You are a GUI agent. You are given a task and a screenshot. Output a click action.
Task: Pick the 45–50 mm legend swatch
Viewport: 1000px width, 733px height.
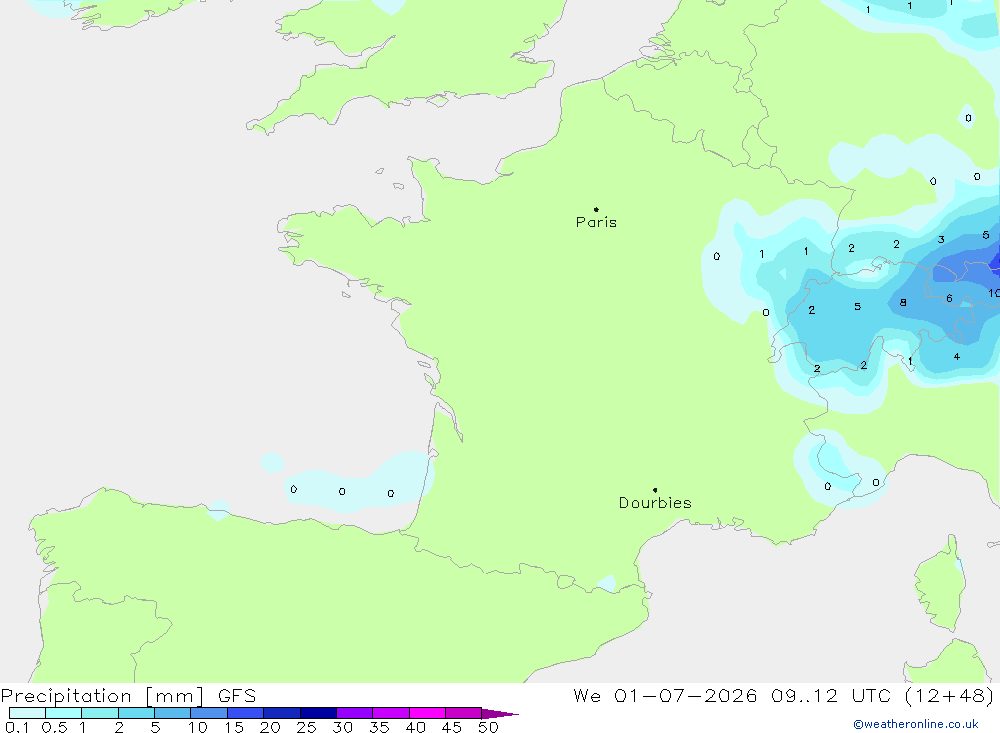pyautogui.click(x=464, y=713)
